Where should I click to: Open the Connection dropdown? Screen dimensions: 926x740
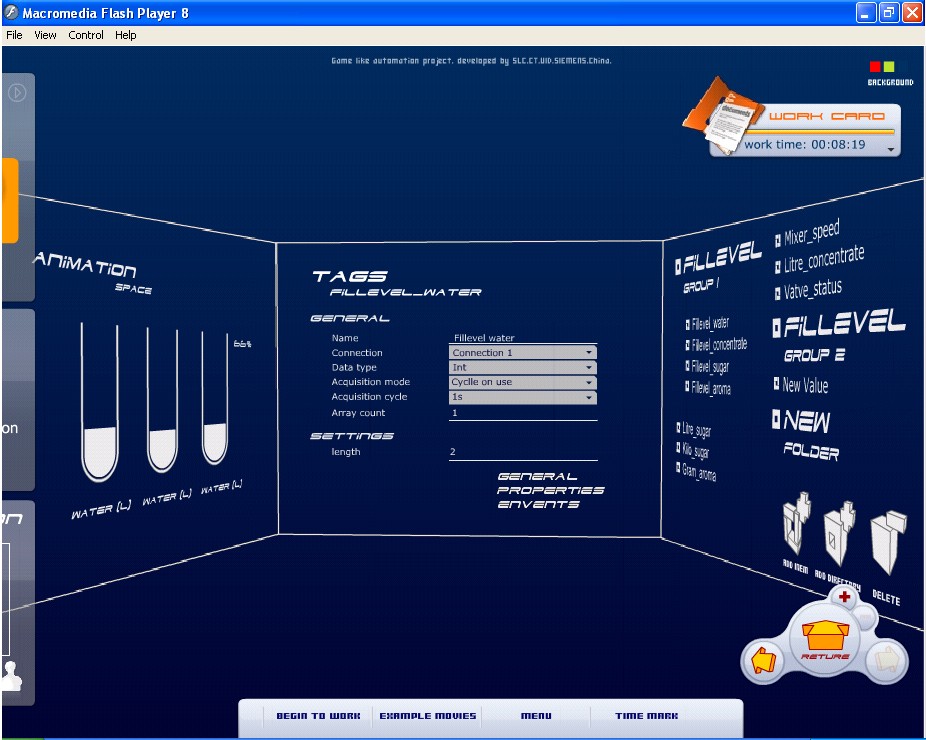(x=589, y=353)
